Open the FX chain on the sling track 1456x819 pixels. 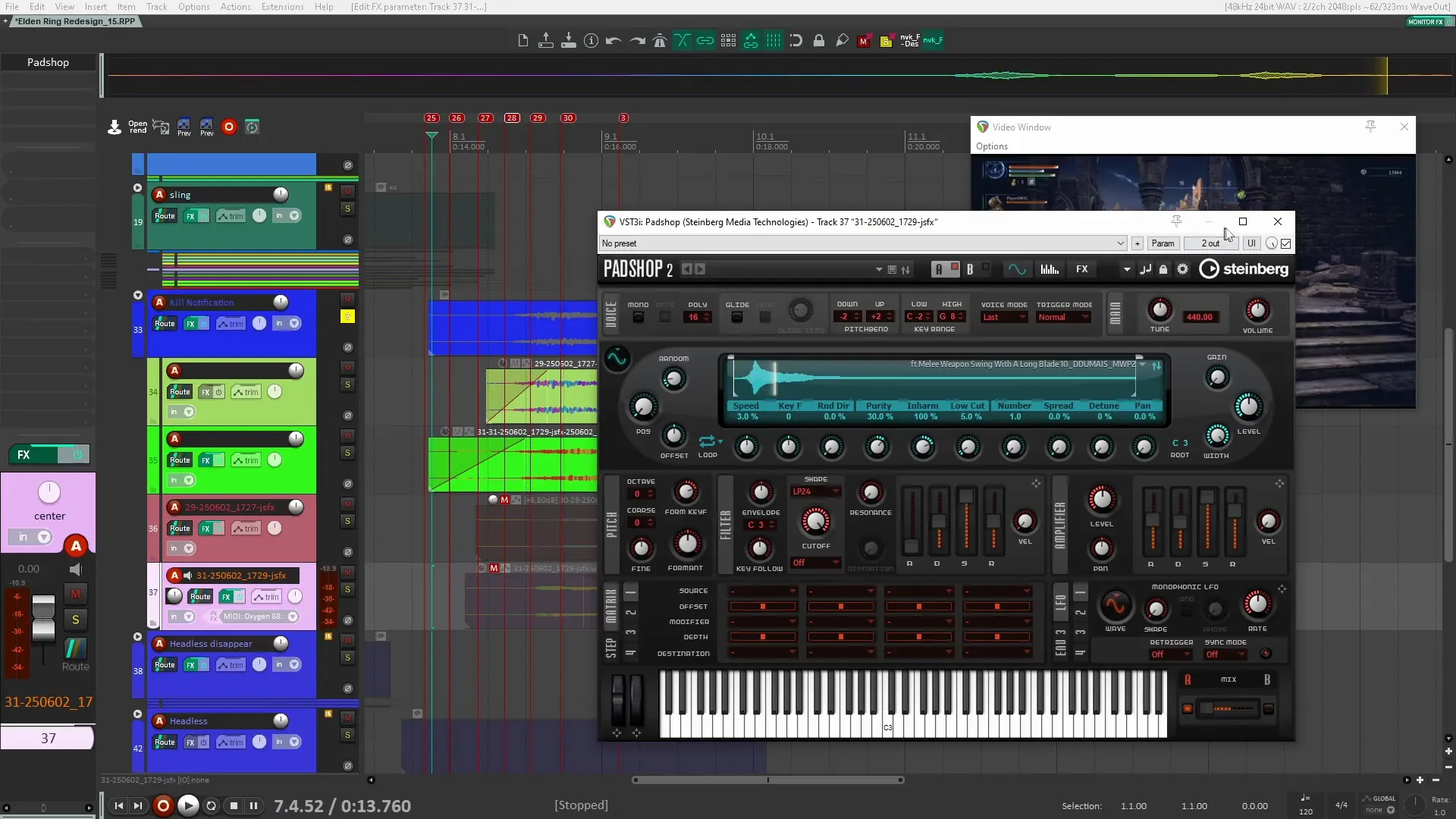pos(190,216)
